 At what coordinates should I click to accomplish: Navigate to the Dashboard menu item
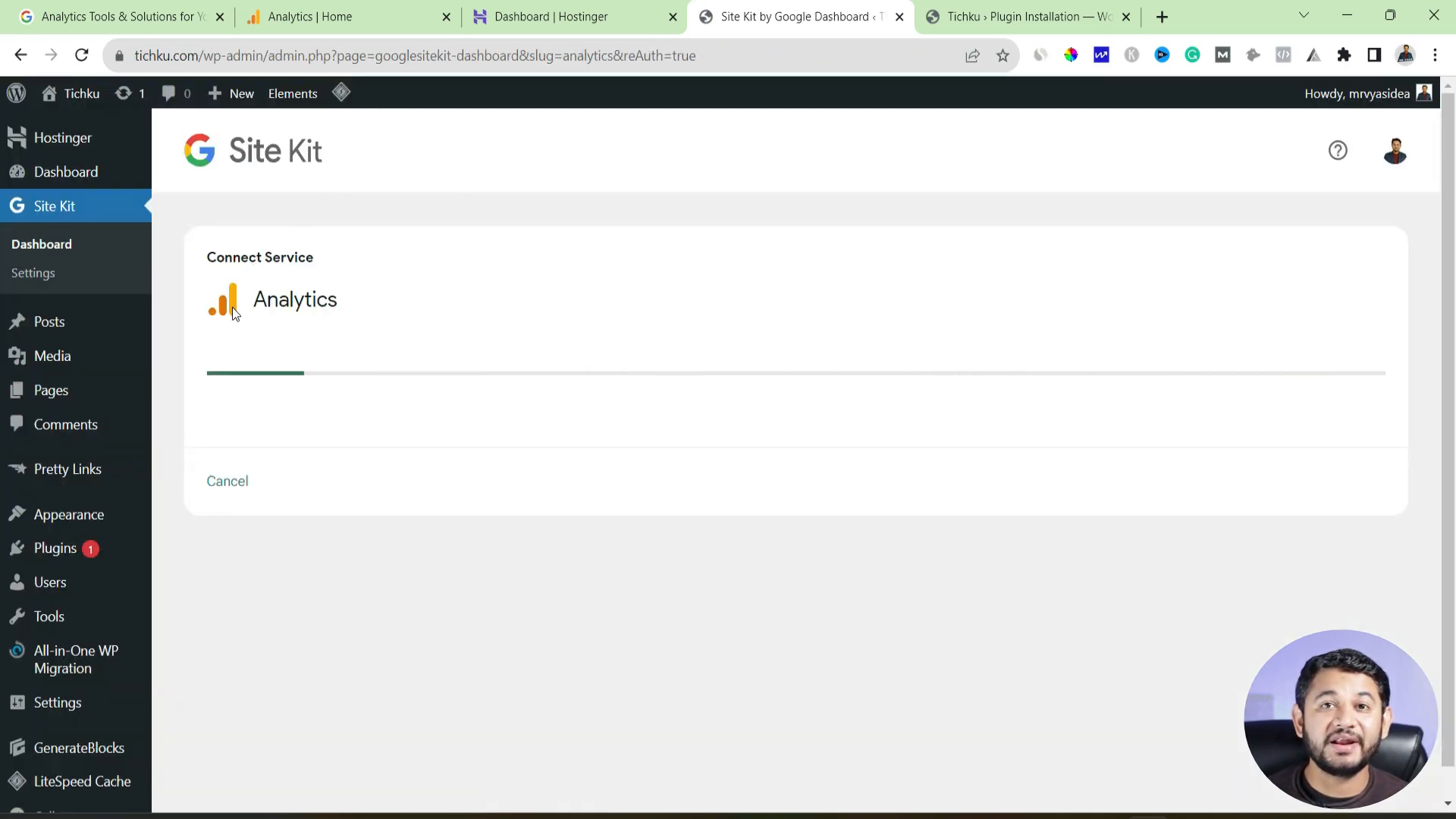point(65,171)
